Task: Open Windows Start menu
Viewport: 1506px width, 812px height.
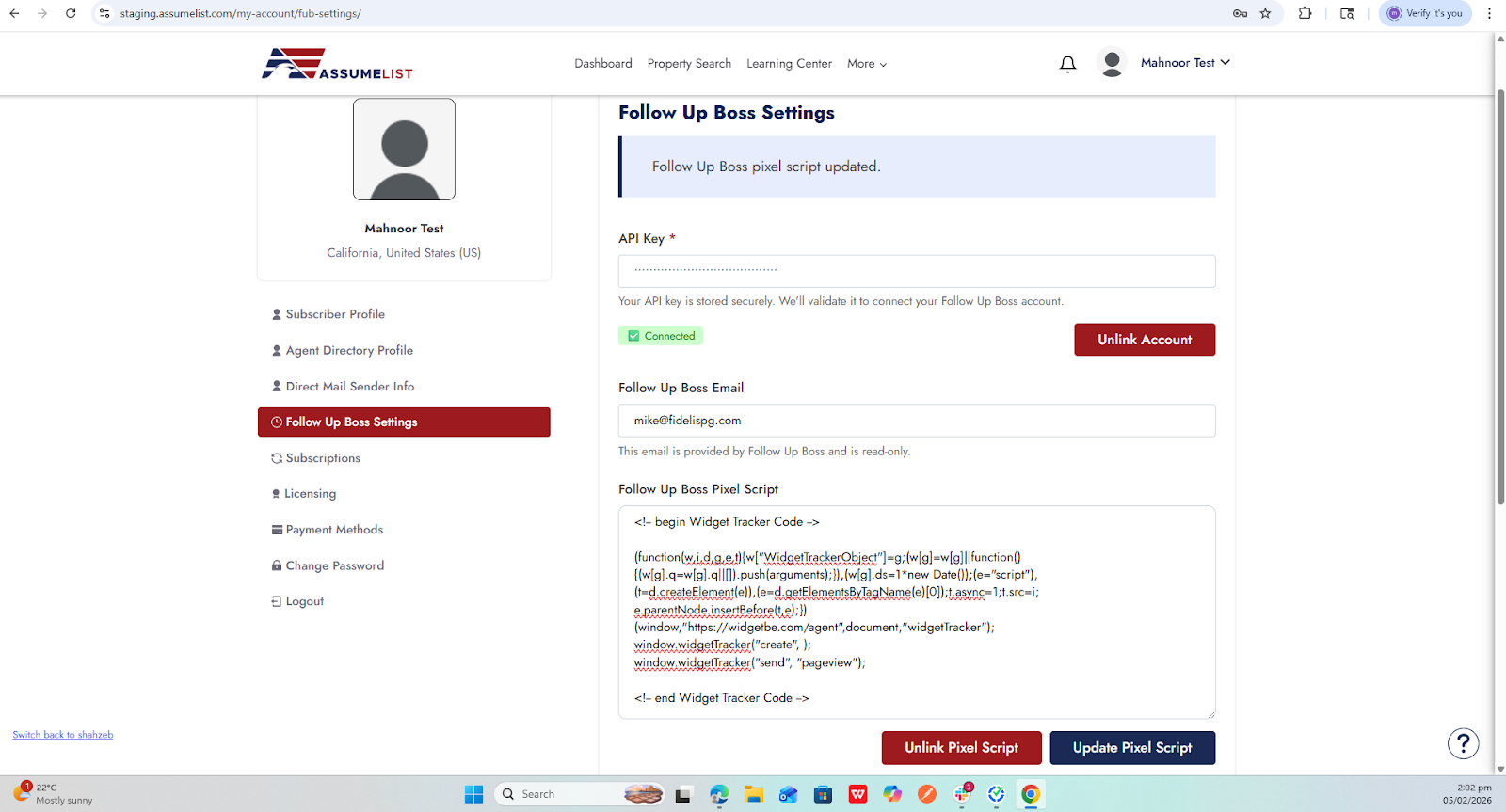Action: click(473, 794)
